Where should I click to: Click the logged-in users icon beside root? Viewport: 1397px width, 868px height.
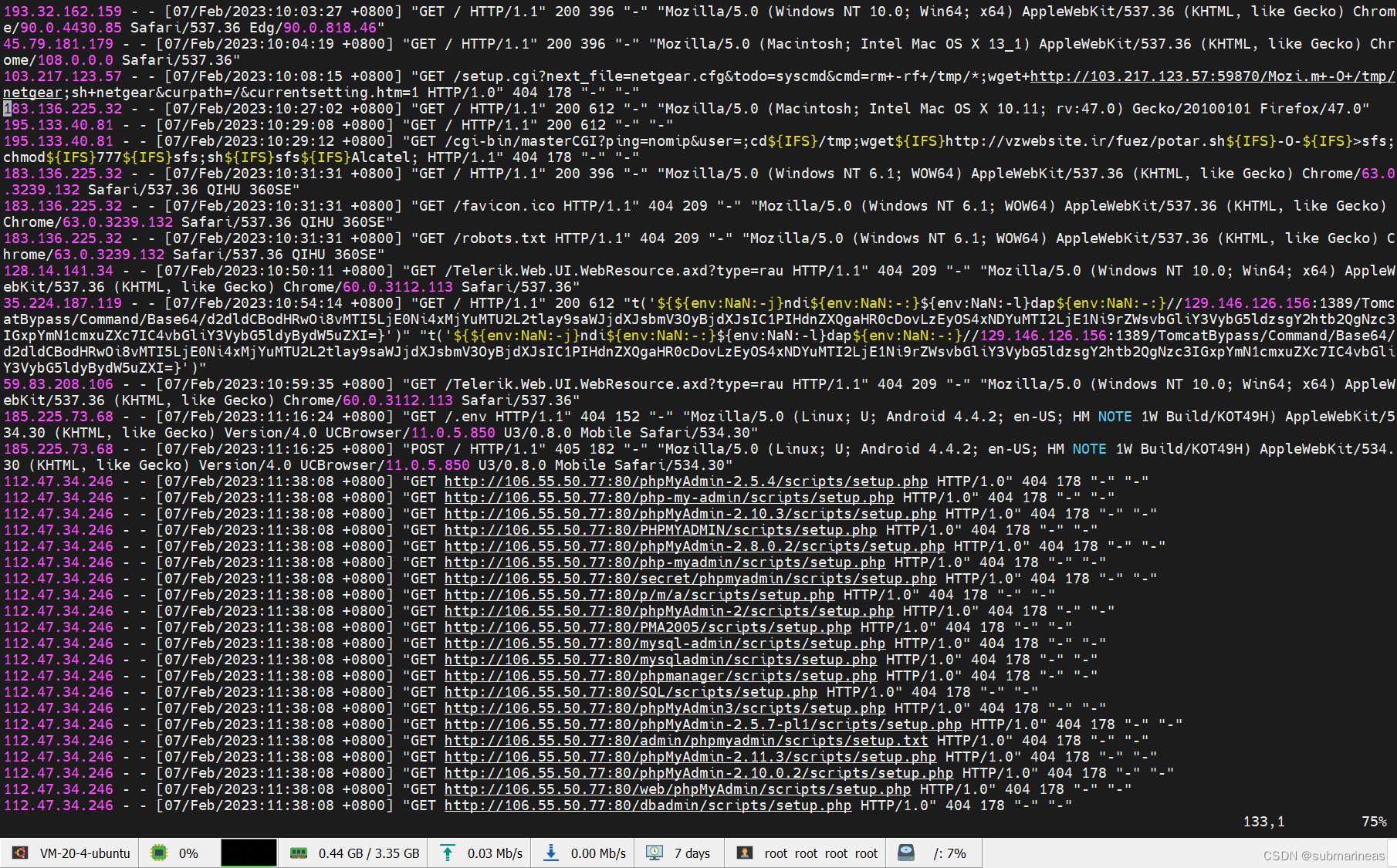click(745, 853)
